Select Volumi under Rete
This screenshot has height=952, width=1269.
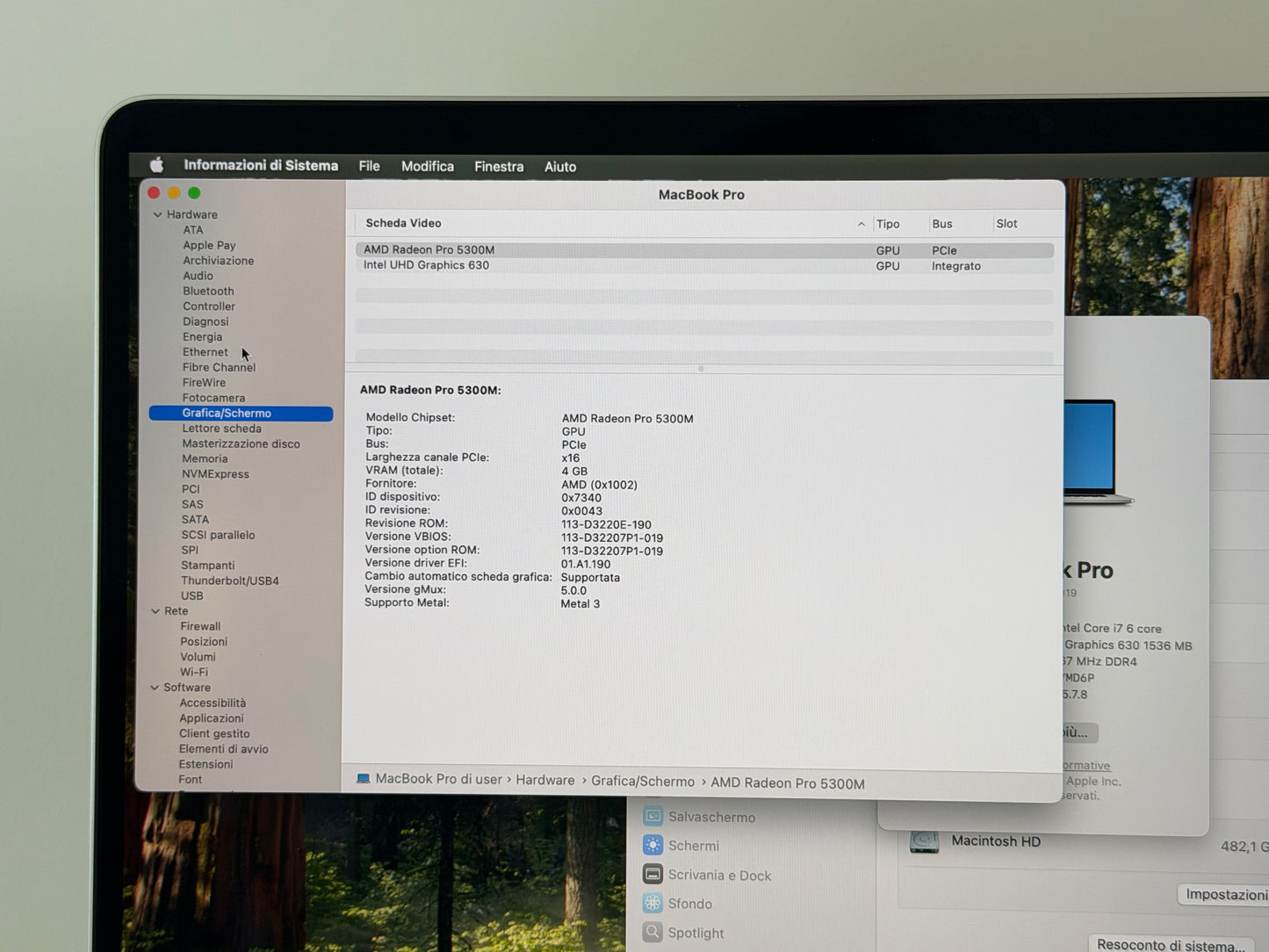[198, 657]
